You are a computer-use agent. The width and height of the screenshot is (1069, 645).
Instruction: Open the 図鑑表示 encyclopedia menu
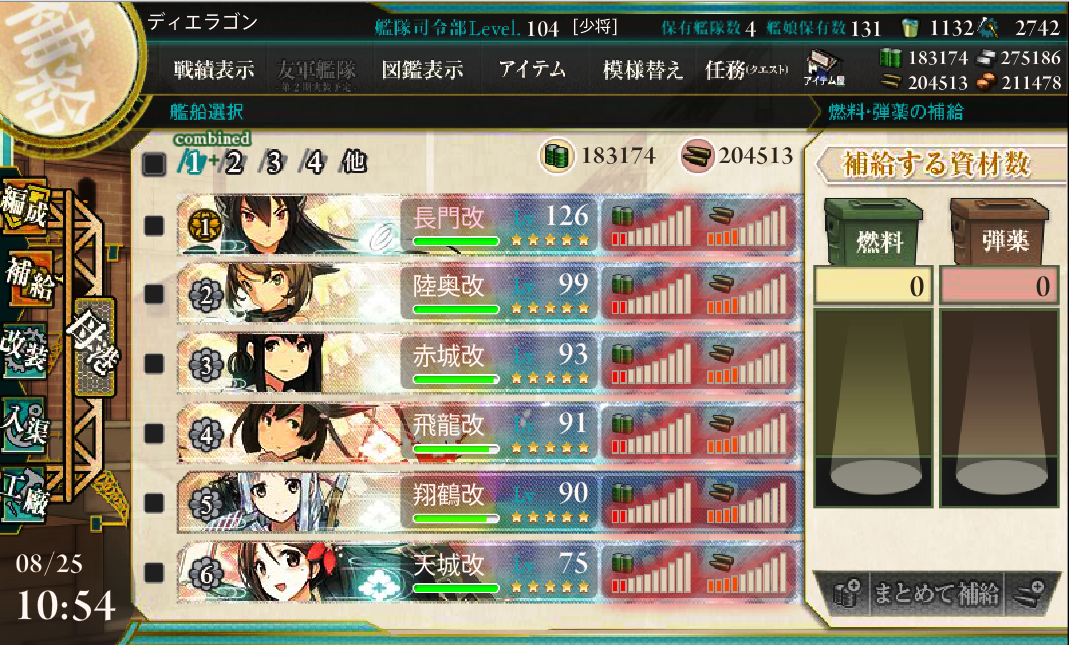423,69
